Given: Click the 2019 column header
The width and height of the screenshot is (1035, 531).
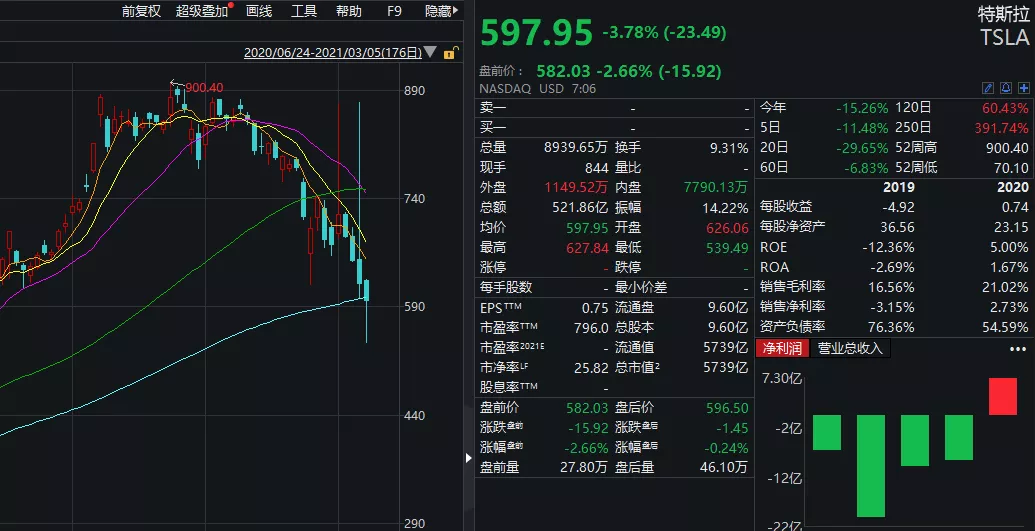Looking at the screenshot, I should point(899,188).
